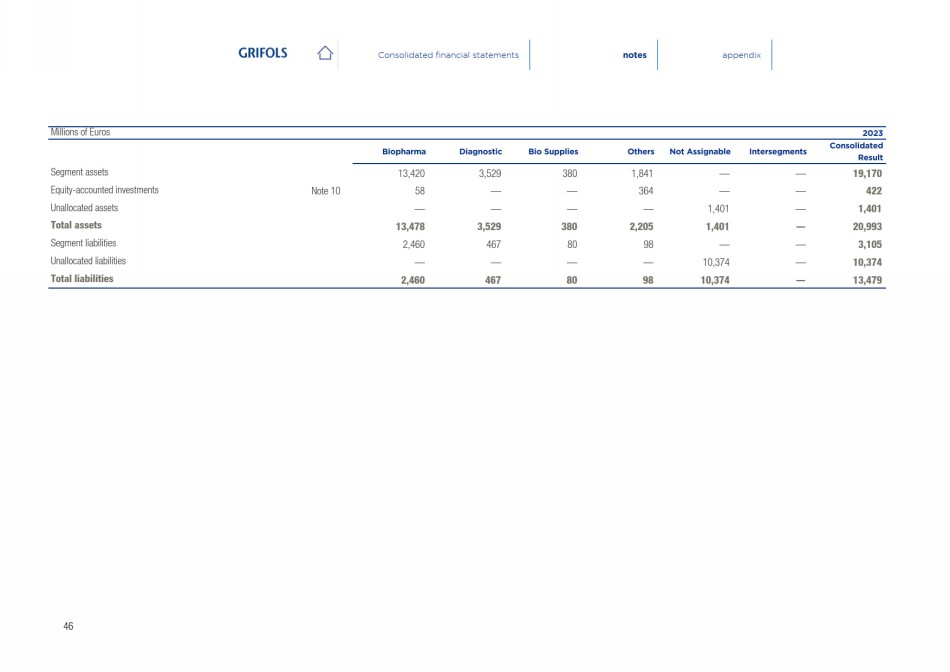Image resolution: width=950 pixels, height=672 pixels.
Task: Click the Consolidated Result column header
Action: 856,152
